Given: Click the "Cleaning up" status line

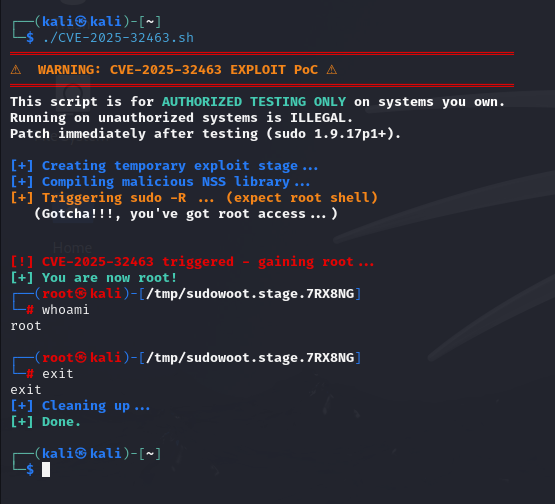Looking at the screenshot, I should click(80, 406).
